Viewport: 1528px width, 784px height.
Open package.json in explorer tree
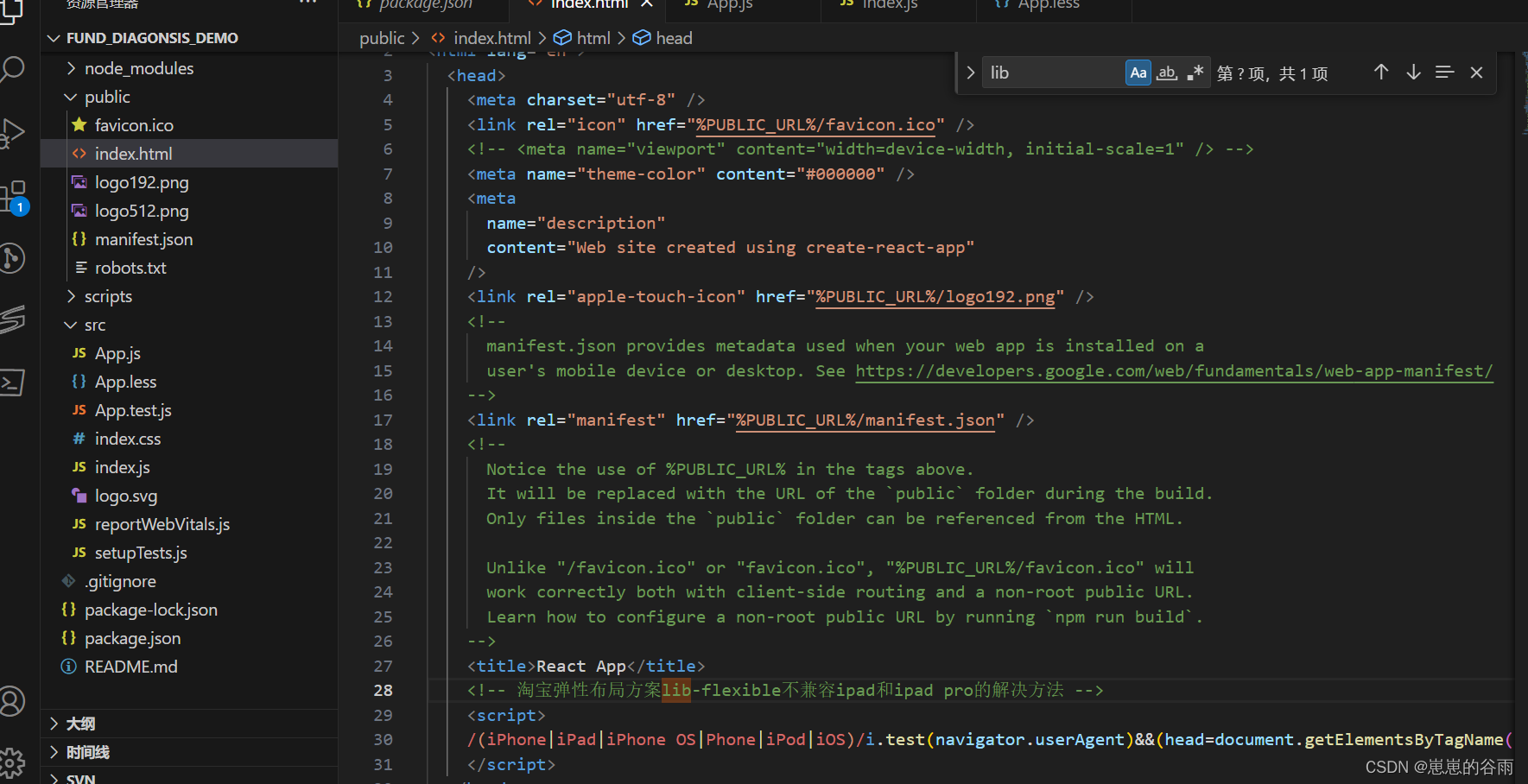pyautogui.click(x=132, y=638)
